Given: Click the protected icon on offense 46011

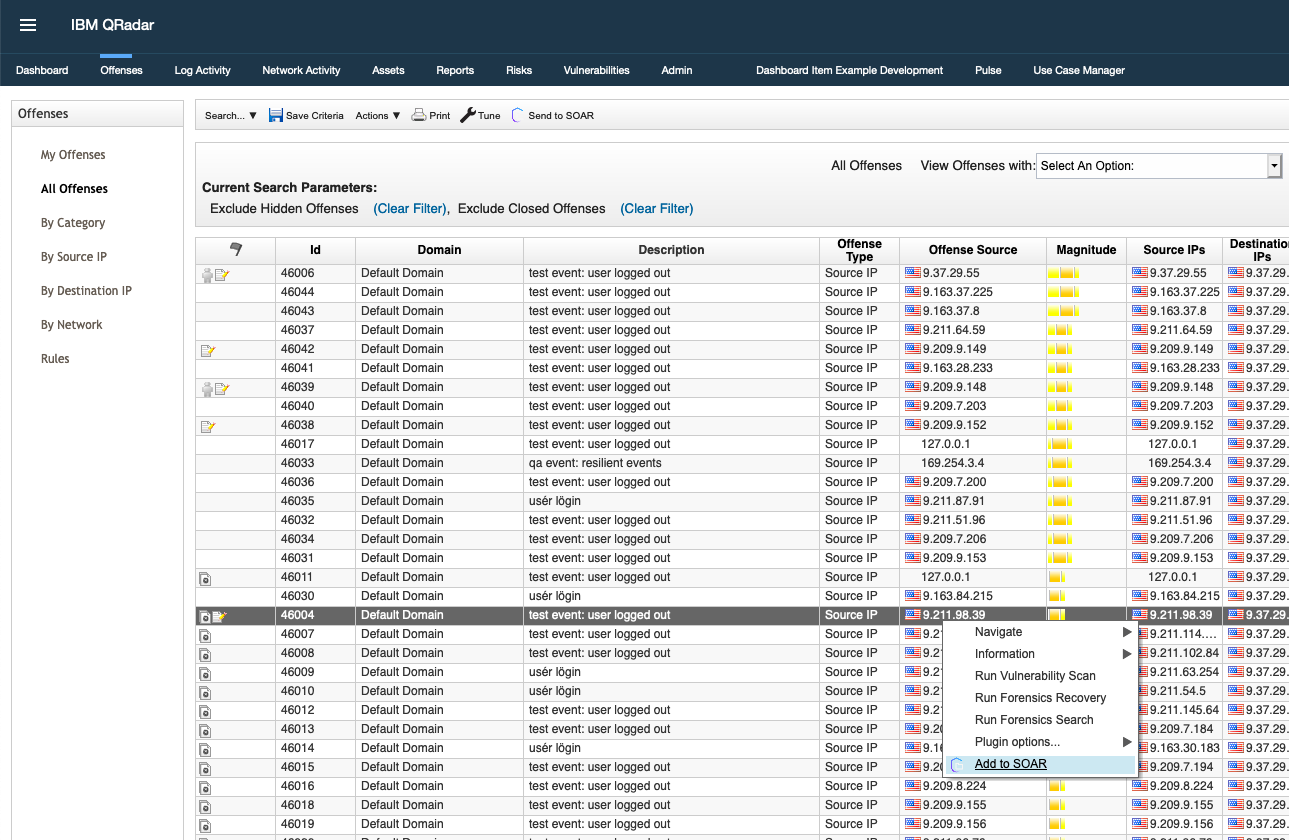Looking at the screenshot, I should [205, 577].
